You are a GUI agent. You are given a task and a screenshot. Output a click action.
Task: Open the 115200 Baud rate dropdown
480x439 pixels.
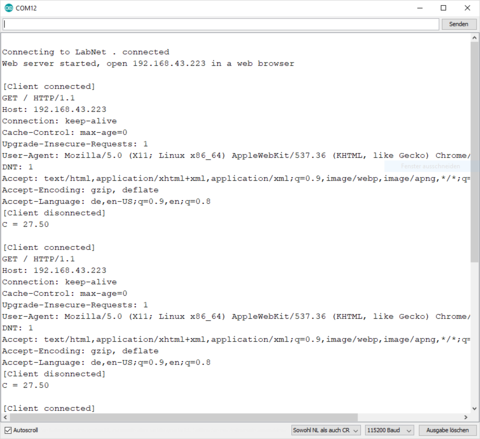[x=389, y=430]
